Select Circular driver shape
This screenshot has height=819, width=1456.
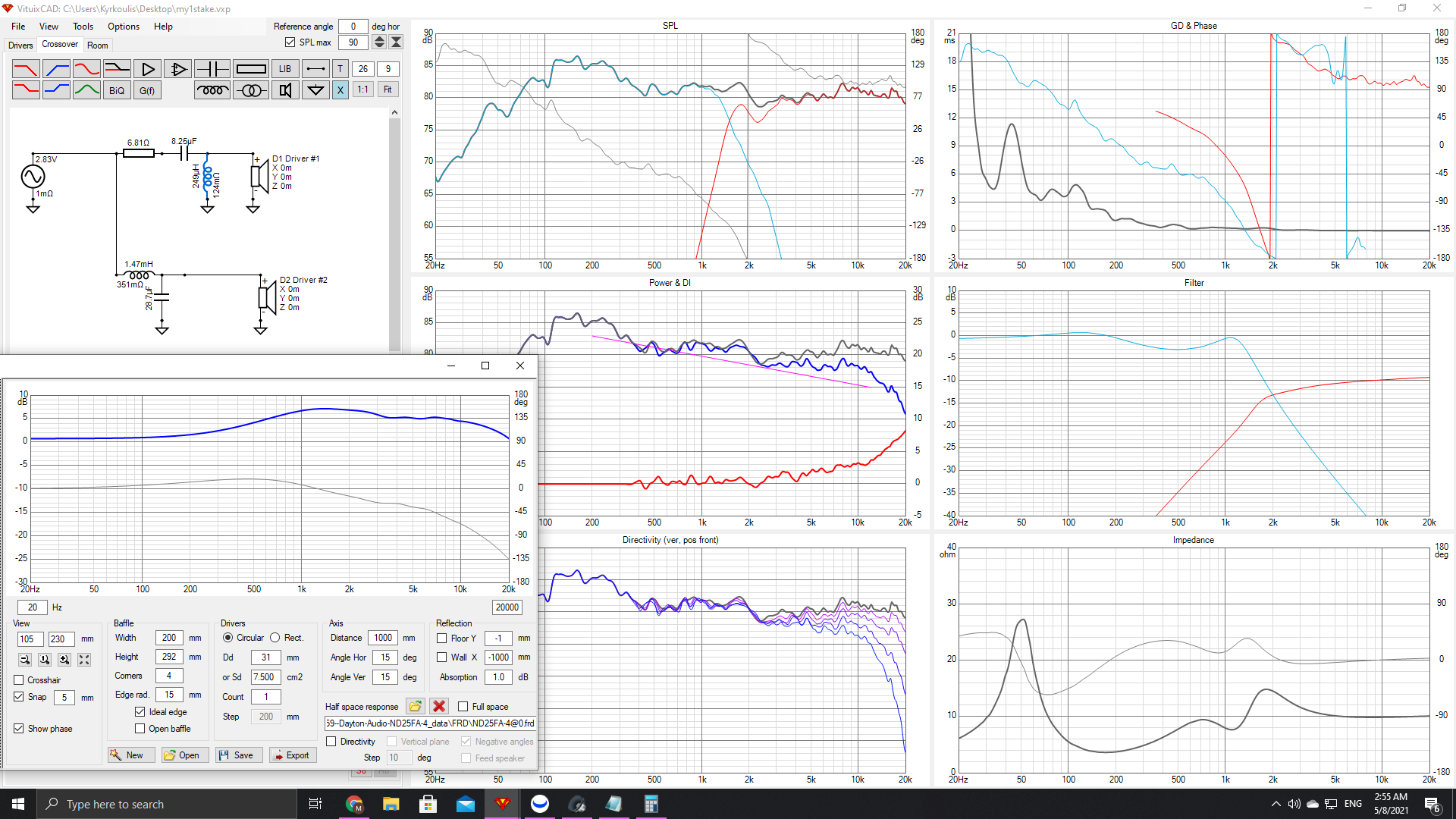[x=227, y=638]
